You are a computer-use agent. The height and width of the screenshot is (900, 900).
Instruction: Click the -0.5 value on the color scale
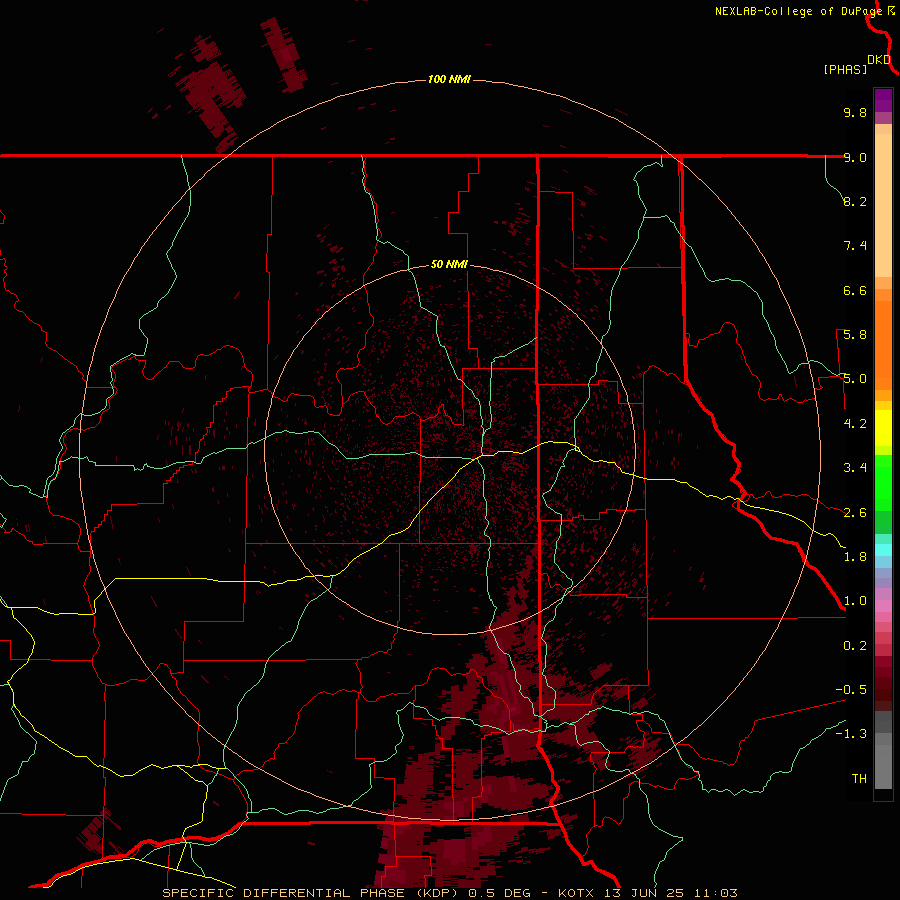click(x=851, y=690)
